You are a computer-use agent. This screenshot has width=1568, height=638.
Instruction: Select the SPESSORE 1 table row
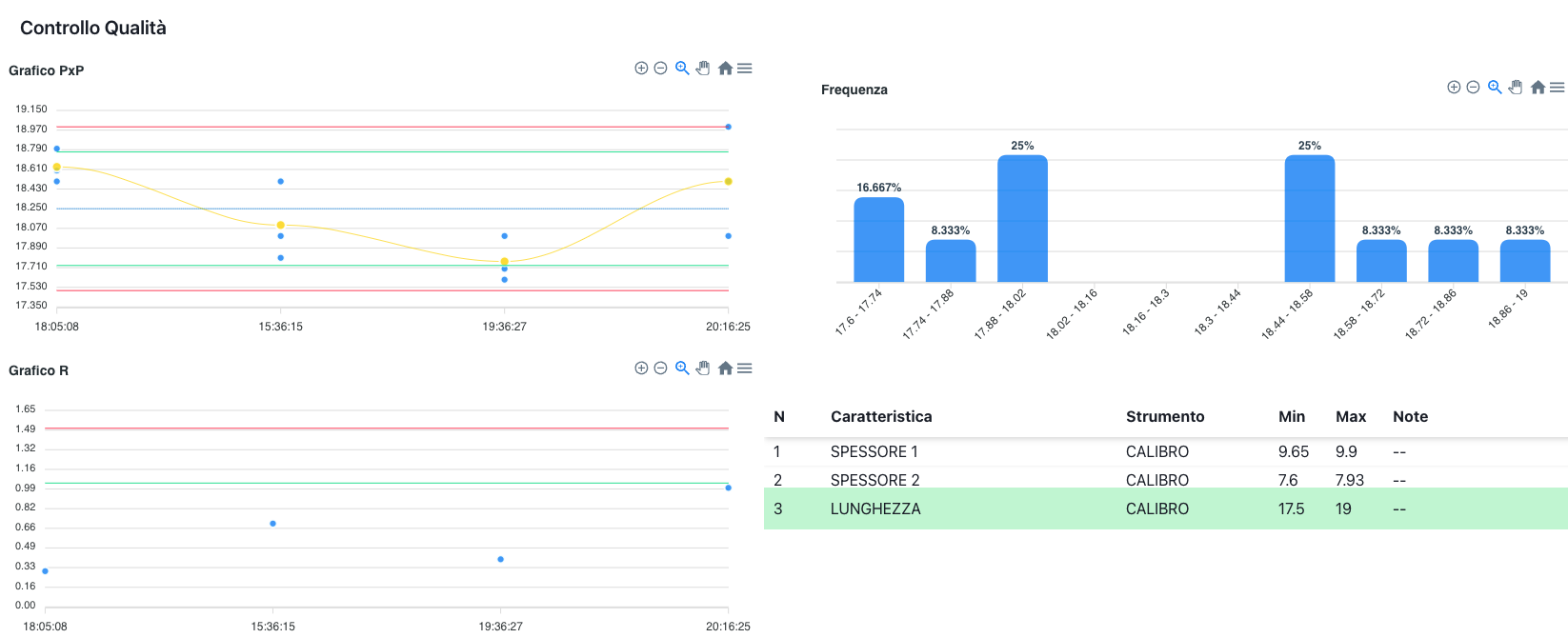[1166, 452]
